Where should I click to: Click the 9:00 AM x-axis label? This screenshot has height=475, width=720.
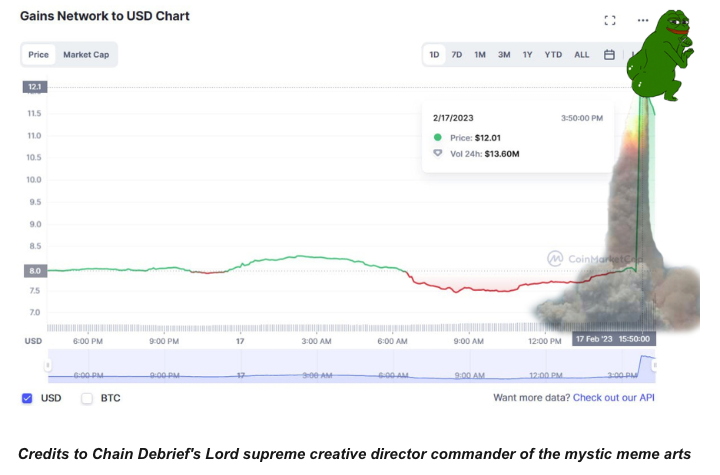(468, 341)
